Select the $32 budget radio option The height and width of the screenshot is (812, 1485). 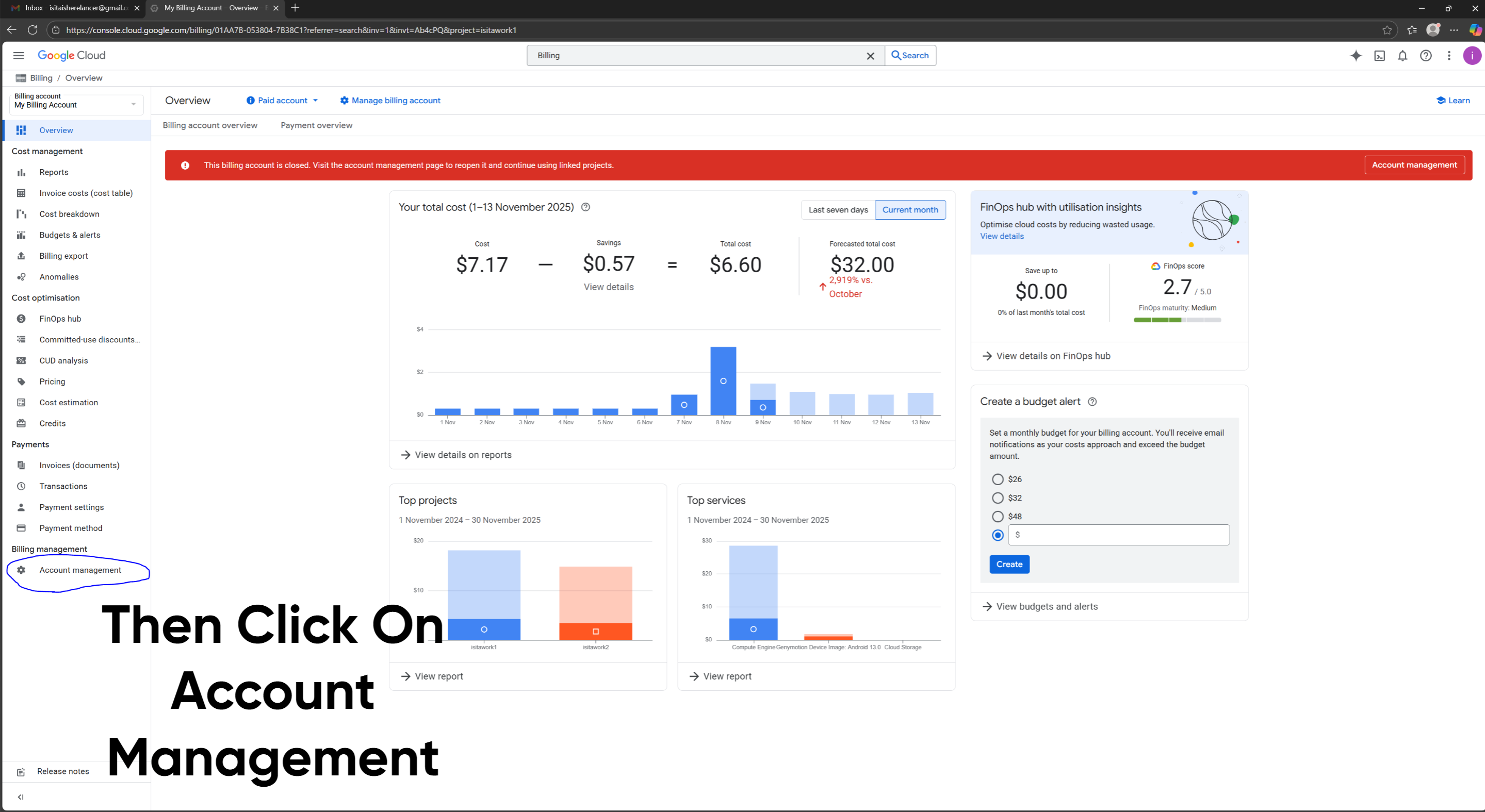(997, 498)
